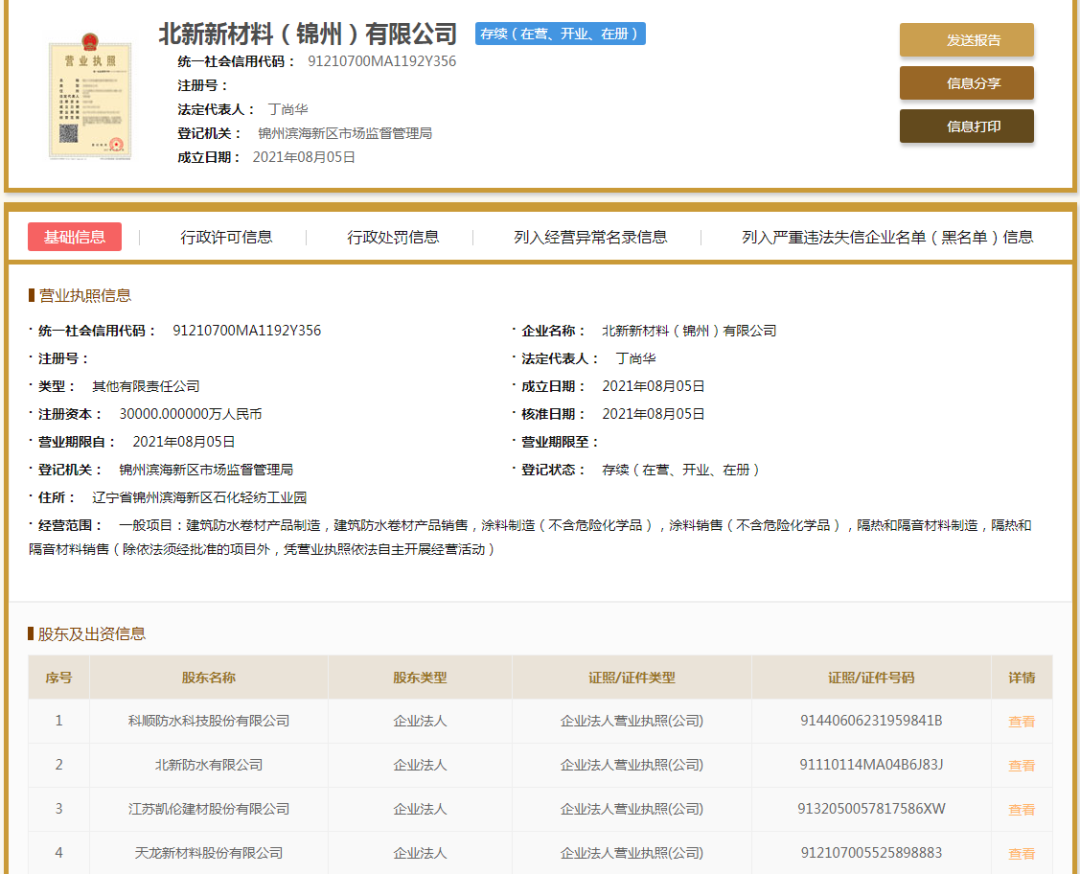
Task: Click the 营业期限自 date value
Action: [184, 441]
